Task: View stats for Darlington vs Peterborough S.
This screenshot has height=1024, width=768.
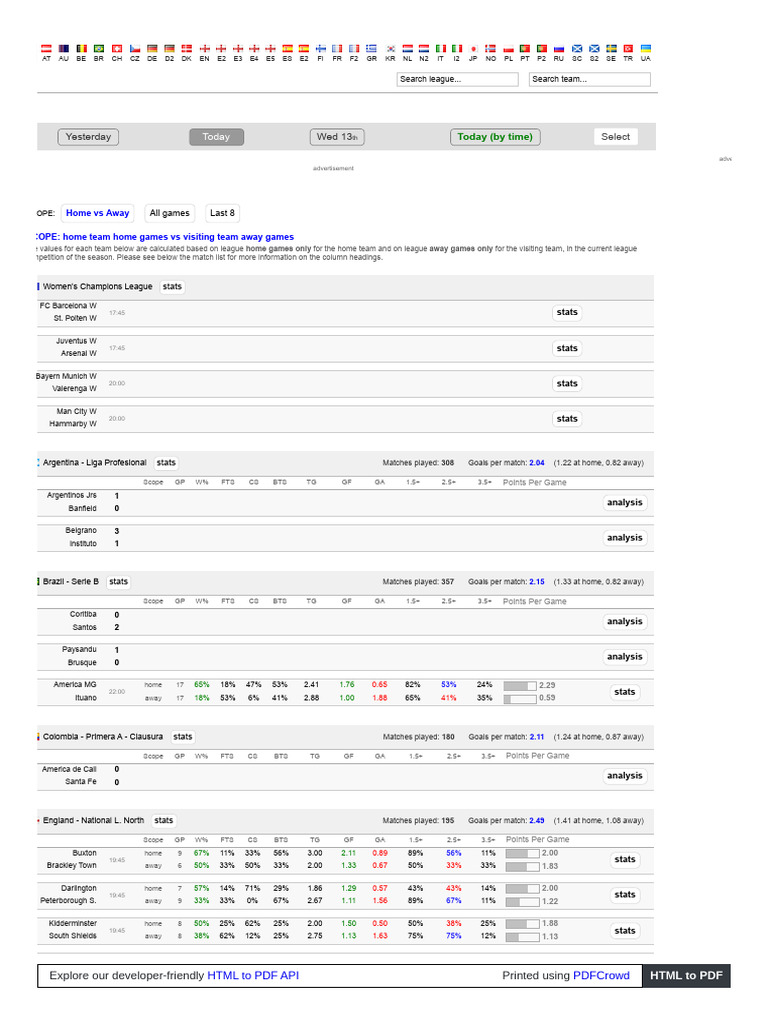Action: coord(624,895)
